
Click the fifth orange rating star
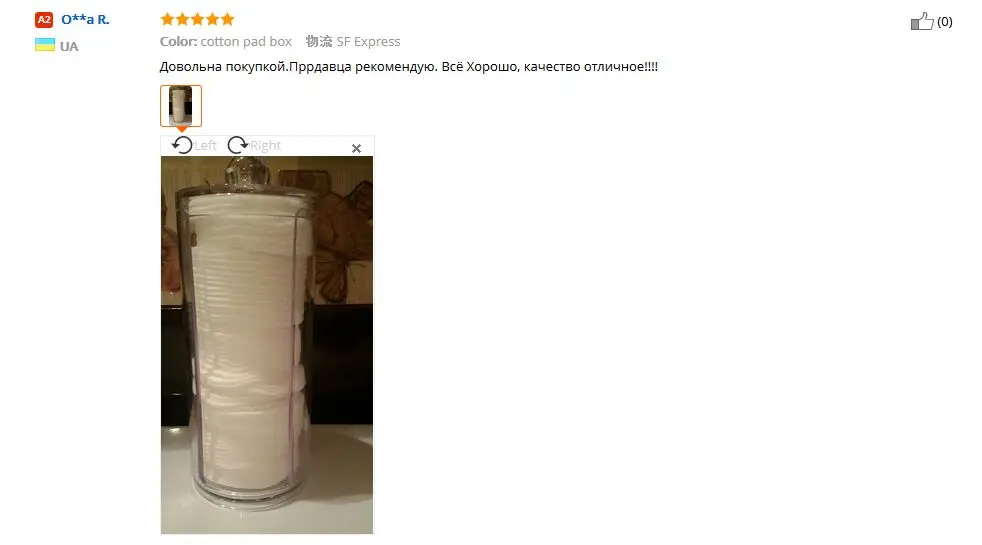(x=227, y=19)
